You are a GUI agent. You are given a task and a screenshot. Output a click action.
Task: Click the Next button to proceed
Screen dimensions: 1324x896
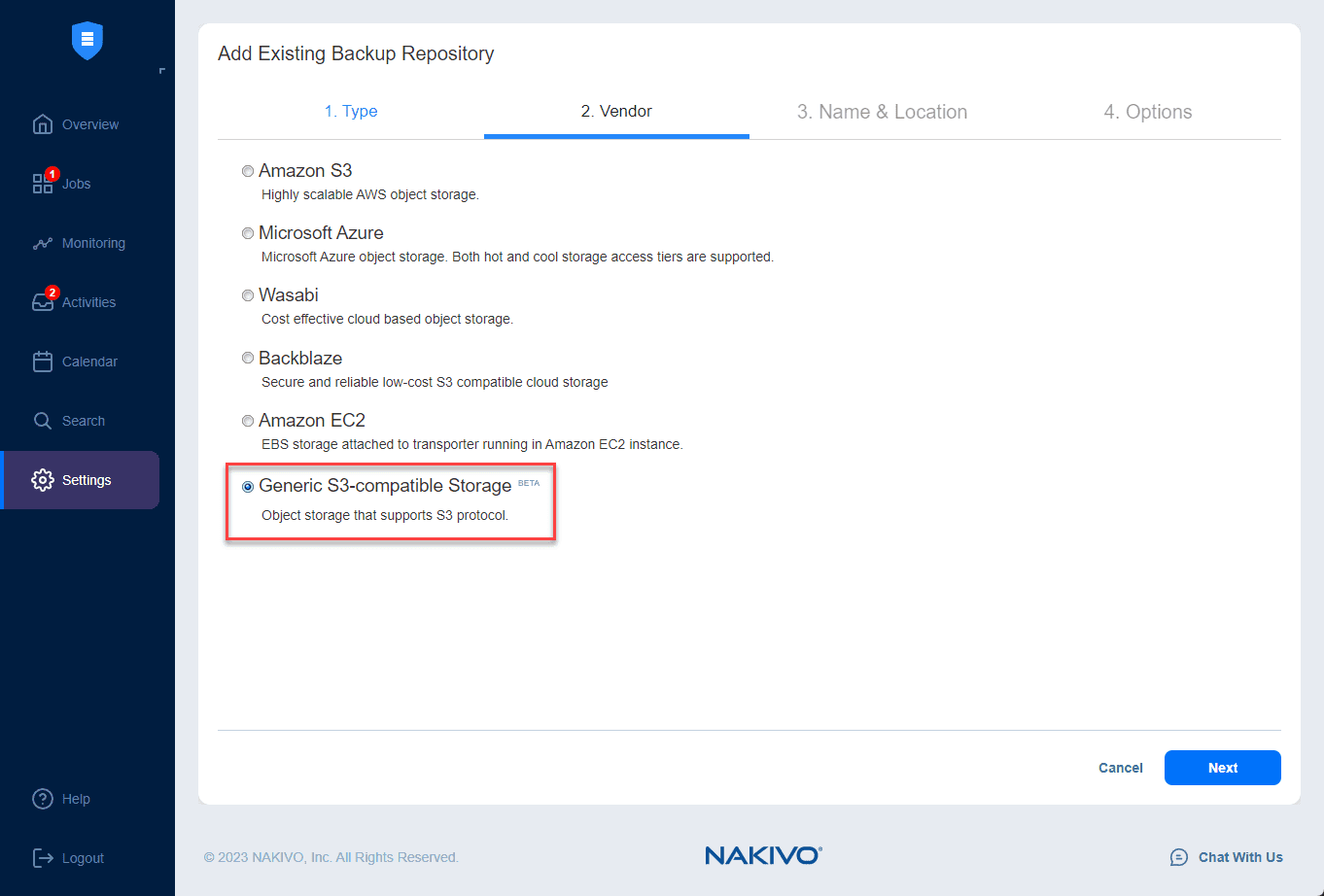point(1222,767)
